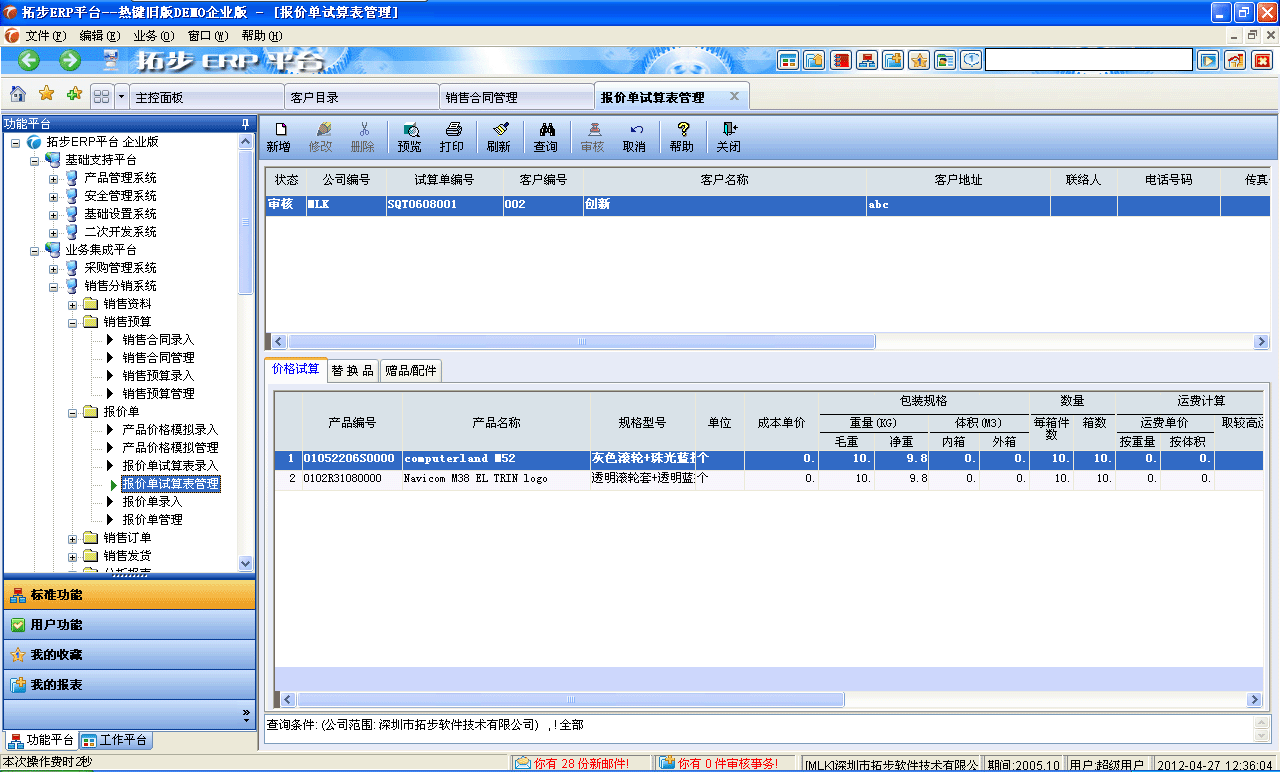This screenshot has width=1280, height=772.
Task: Click the 你有28份新邮件 status link
Action: (579, 762)
